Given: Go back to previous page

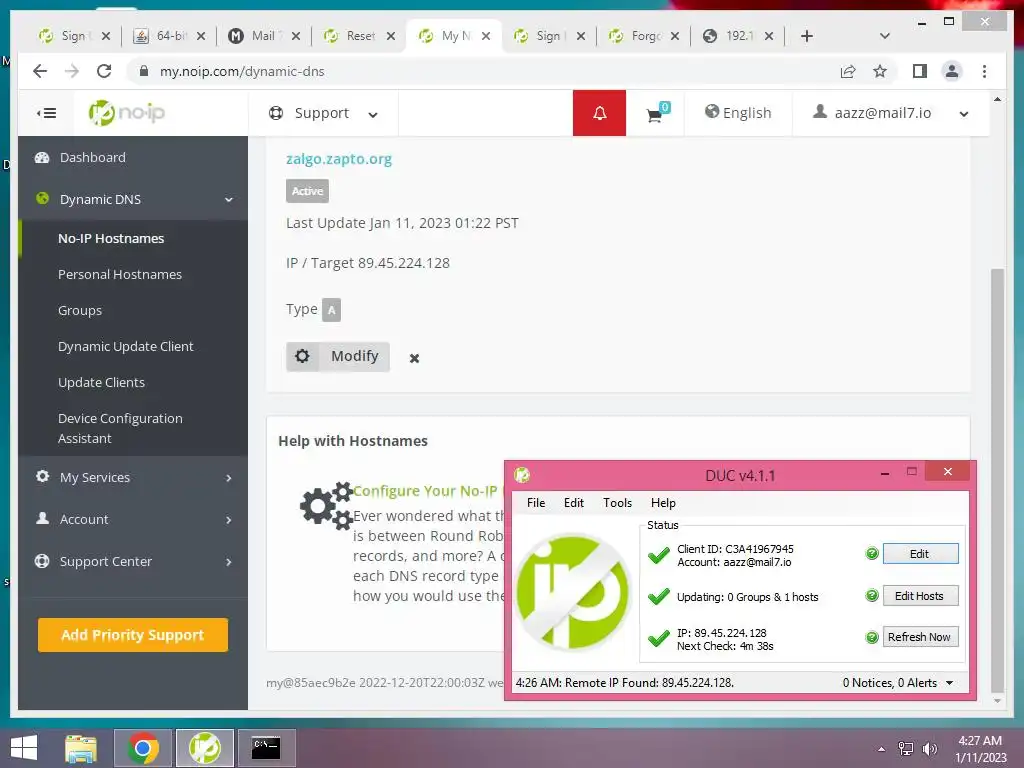Looking at the screenshot, I should (40, 71).
